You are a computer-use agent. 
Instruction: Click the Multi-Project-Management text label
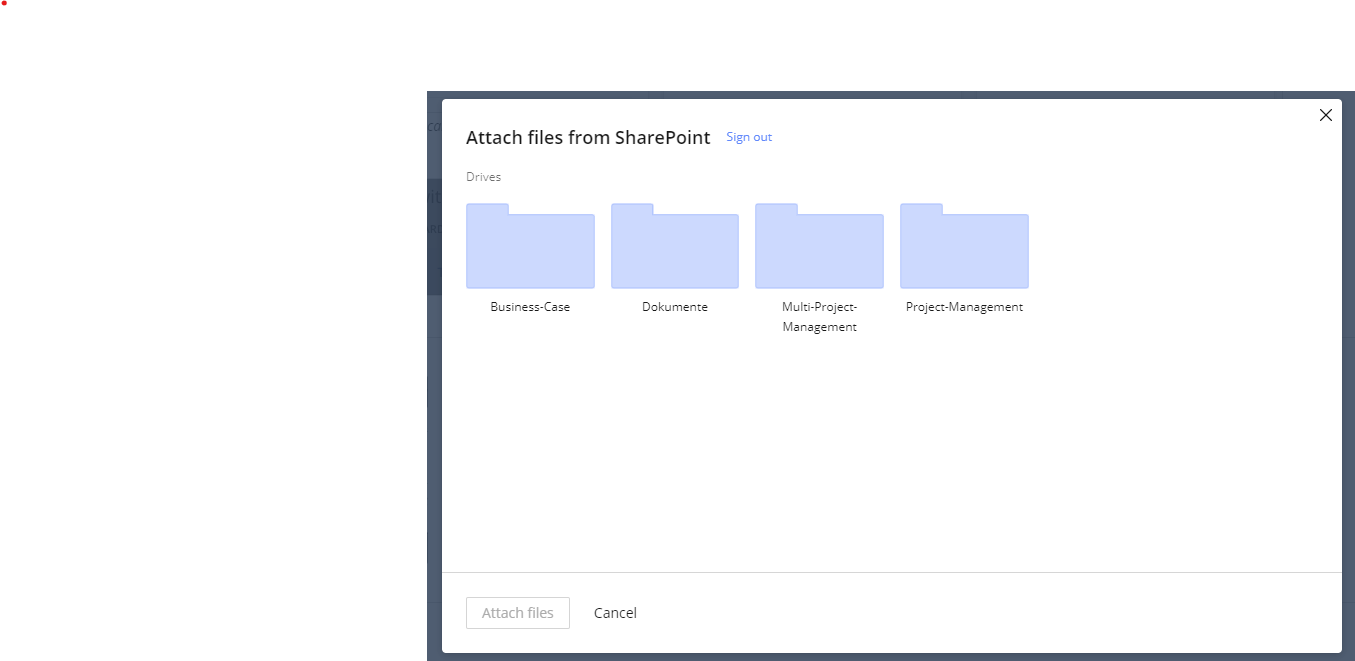click(819, 317)
